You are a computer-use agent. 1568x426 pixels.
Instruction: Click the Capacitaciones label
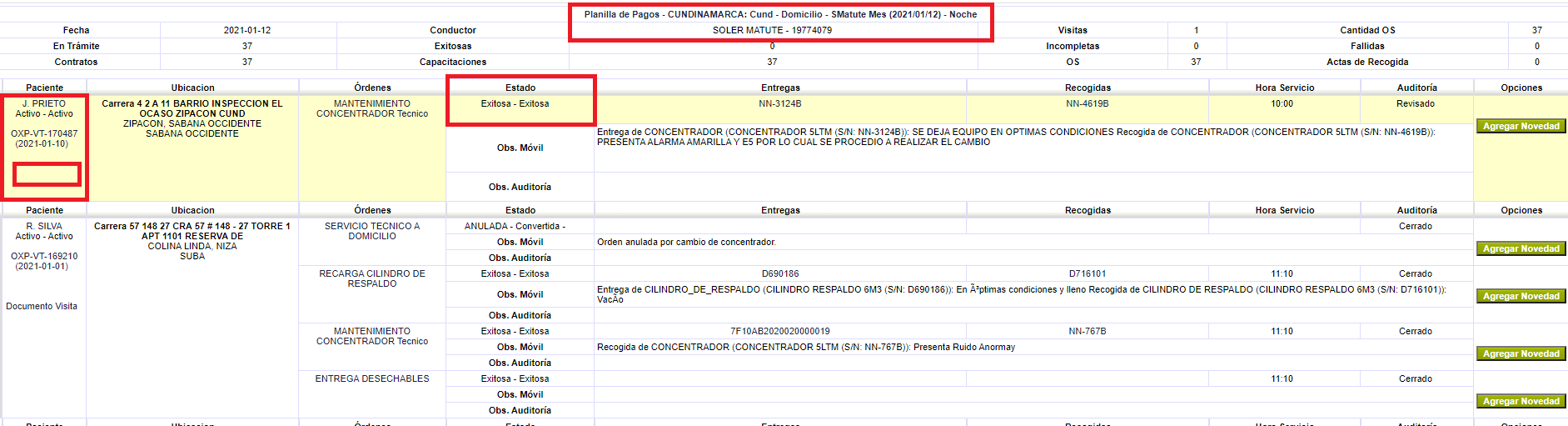coord(453,62)
